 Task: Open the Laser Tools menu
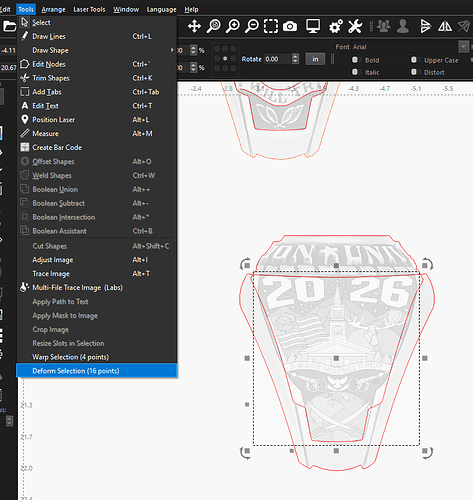tap(89, 10)
